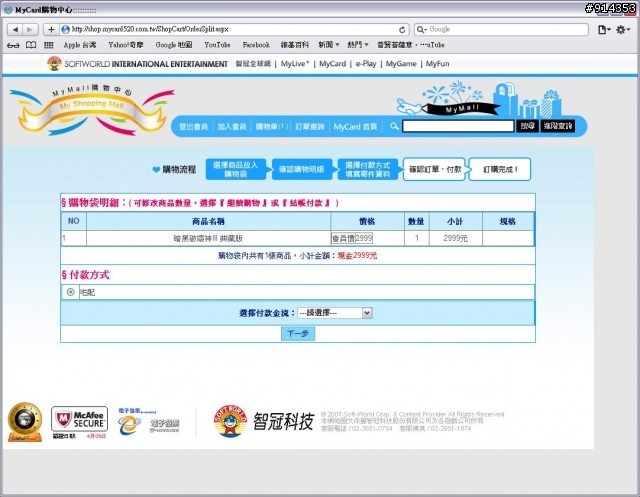Open the Apple 台灣 bookmark
640x497 pixels.
click(80, 45)
